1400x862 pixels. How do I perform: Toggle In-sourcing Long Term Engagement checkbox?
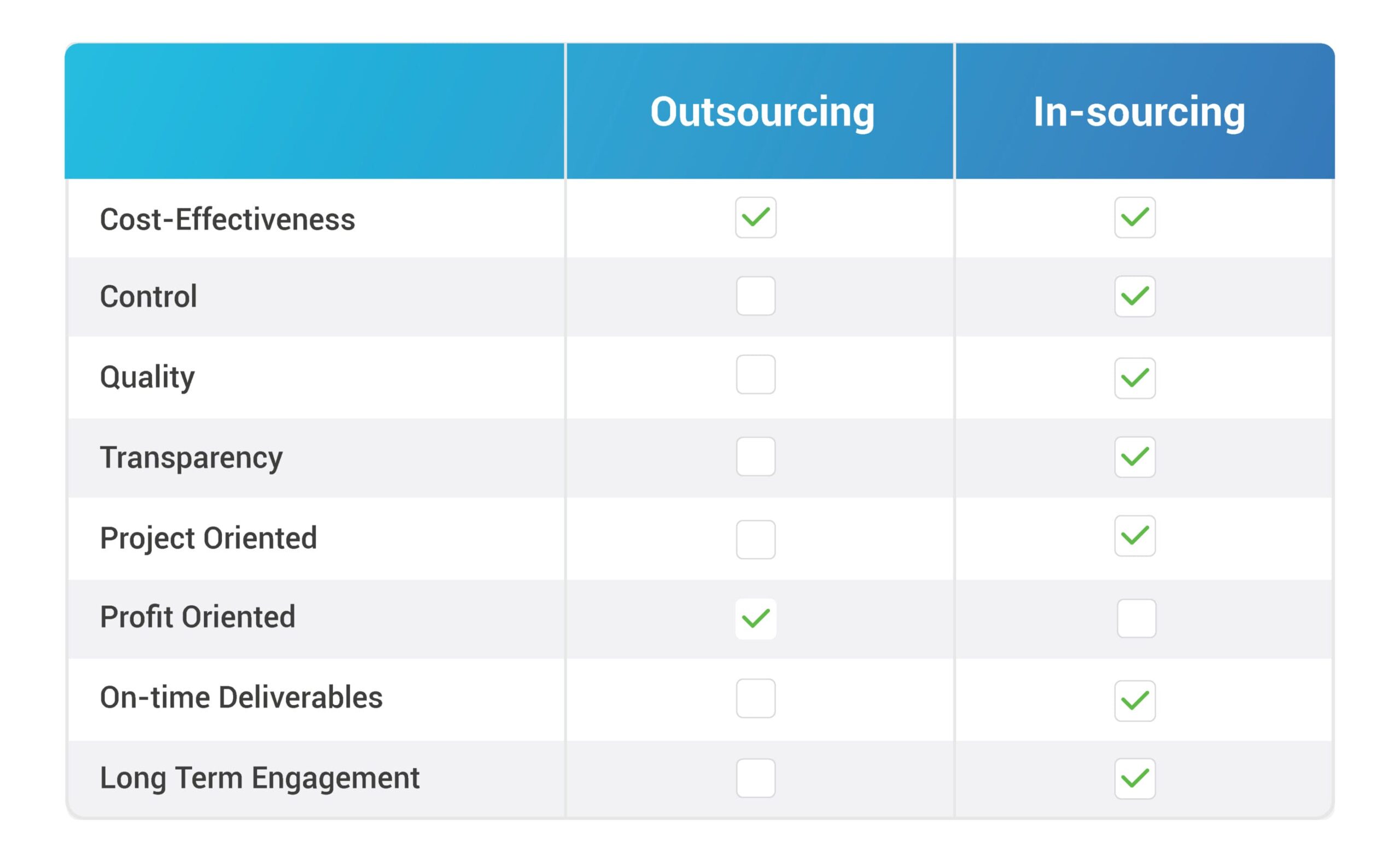click(1134, 779)
